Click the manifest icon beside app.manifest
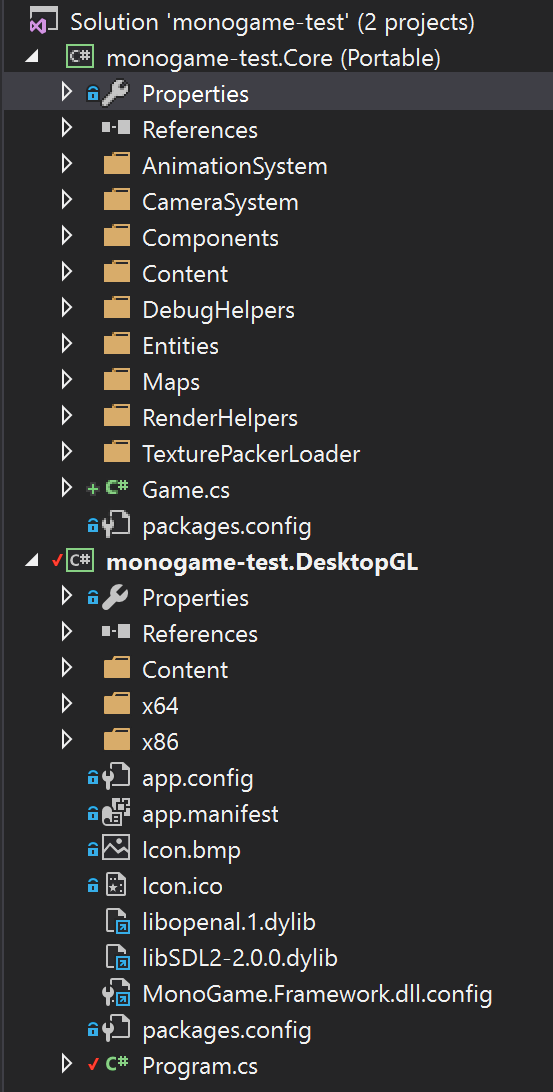553x1092 pixels. (x=116, y=813)
